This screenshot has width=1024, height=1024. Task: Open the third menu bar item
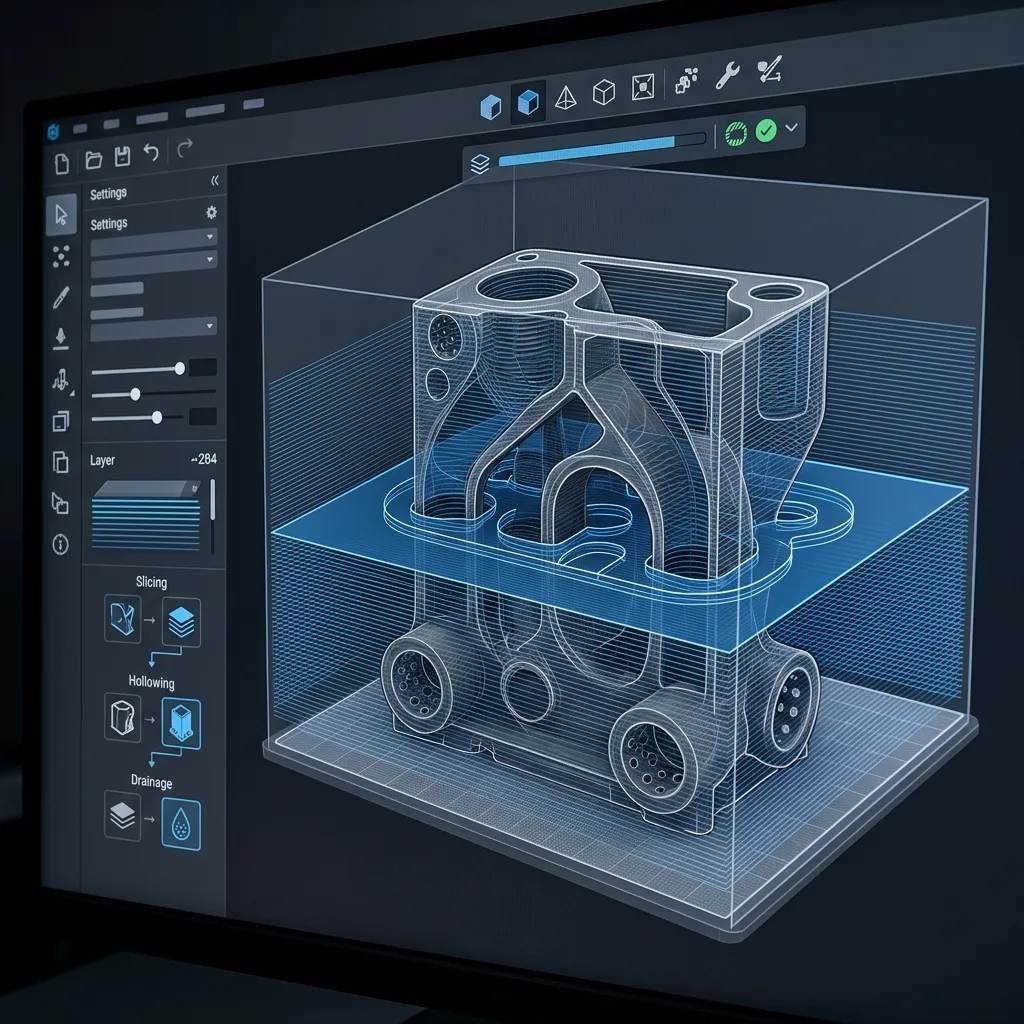(x=152, y=118)
